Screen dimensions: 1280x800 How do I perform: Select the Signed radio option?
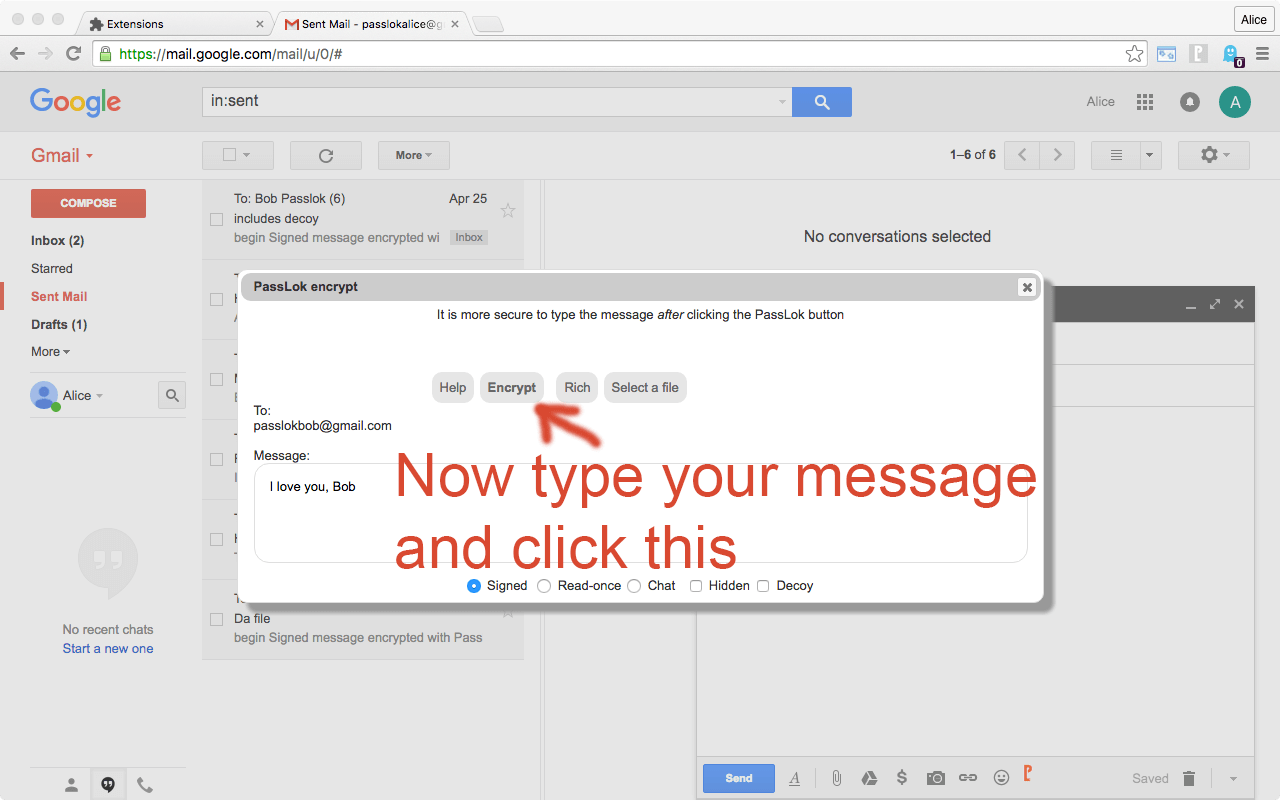pyautogui.click(x=474, y=586)
